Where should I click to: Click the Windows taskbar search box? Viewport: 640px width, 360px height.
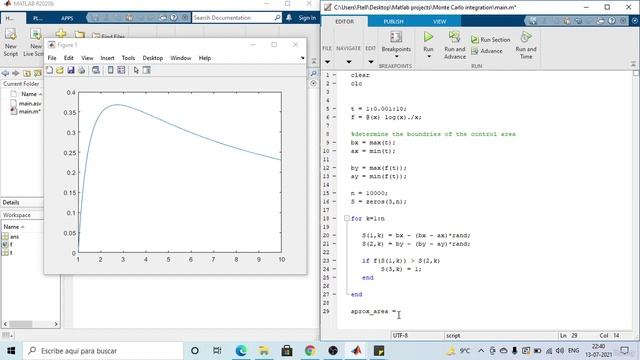click(104, 351)
